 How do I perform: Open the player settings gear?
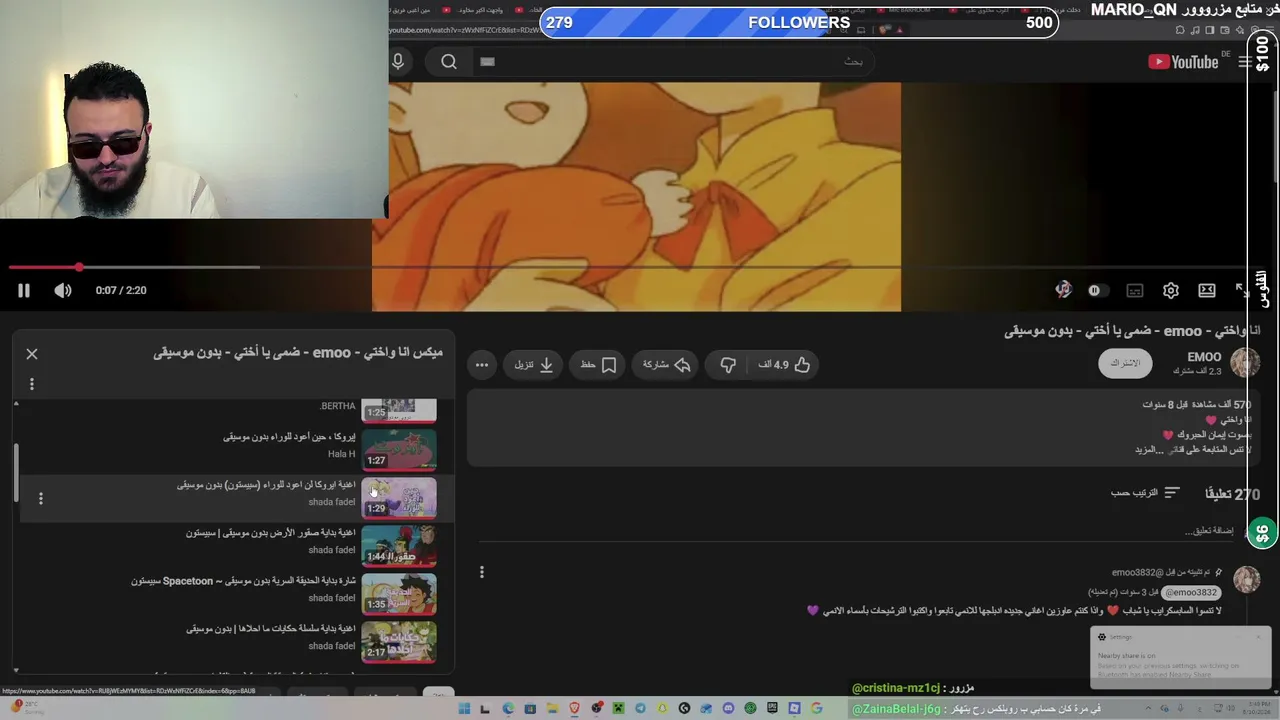pos(1171,290)
